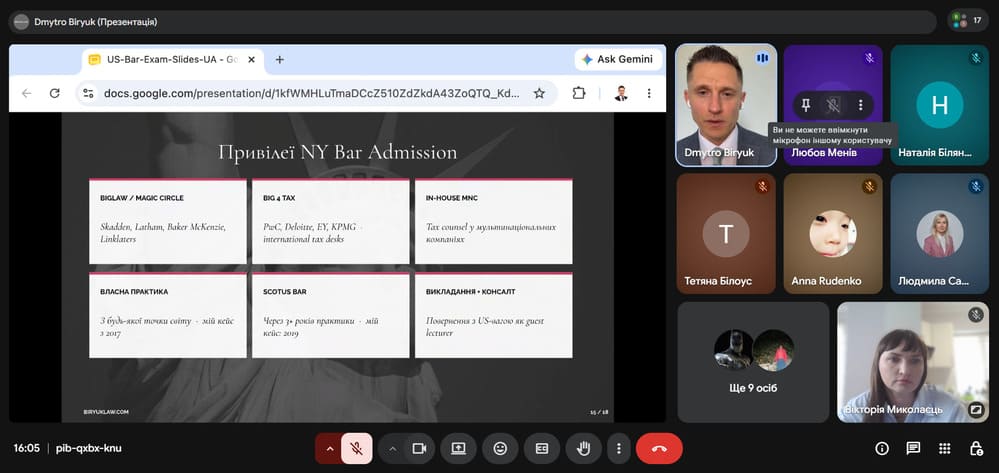
Task: Open the Chrome profile avatar
Action: 621,93
